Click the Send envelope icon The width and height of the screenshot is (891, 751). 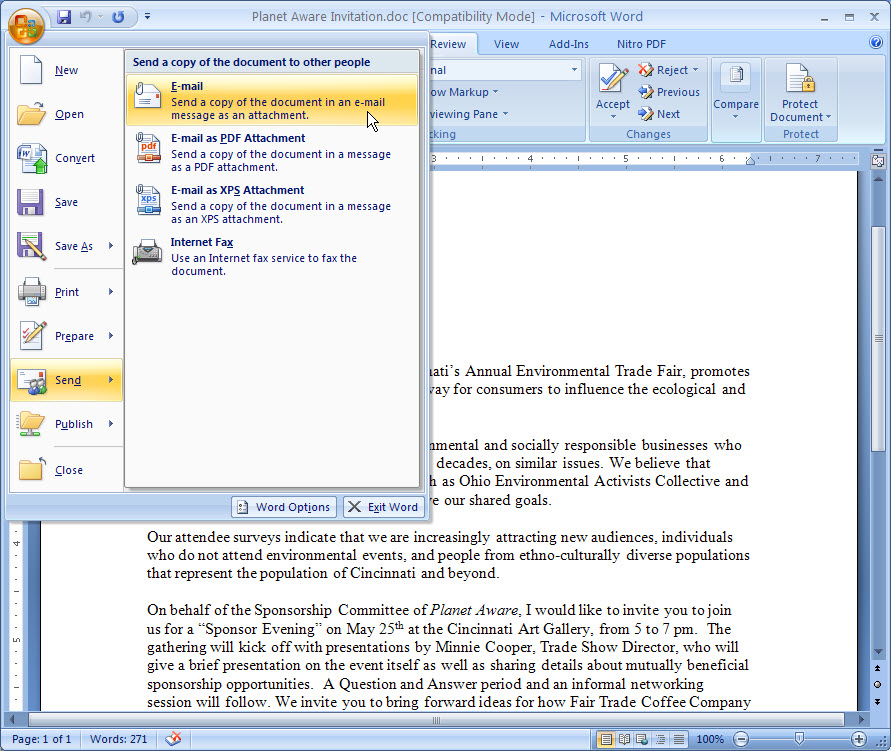click(31, 380)
